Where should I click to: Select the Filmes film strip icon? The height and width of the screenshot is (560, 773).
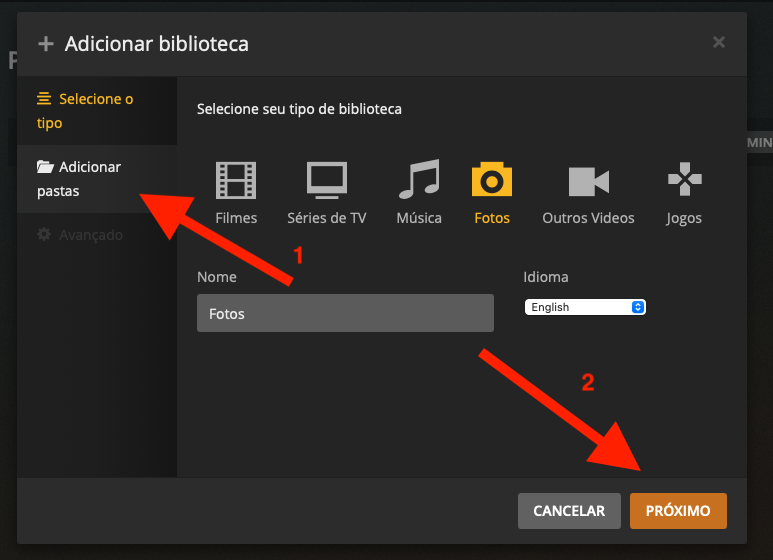coord(236,180)
